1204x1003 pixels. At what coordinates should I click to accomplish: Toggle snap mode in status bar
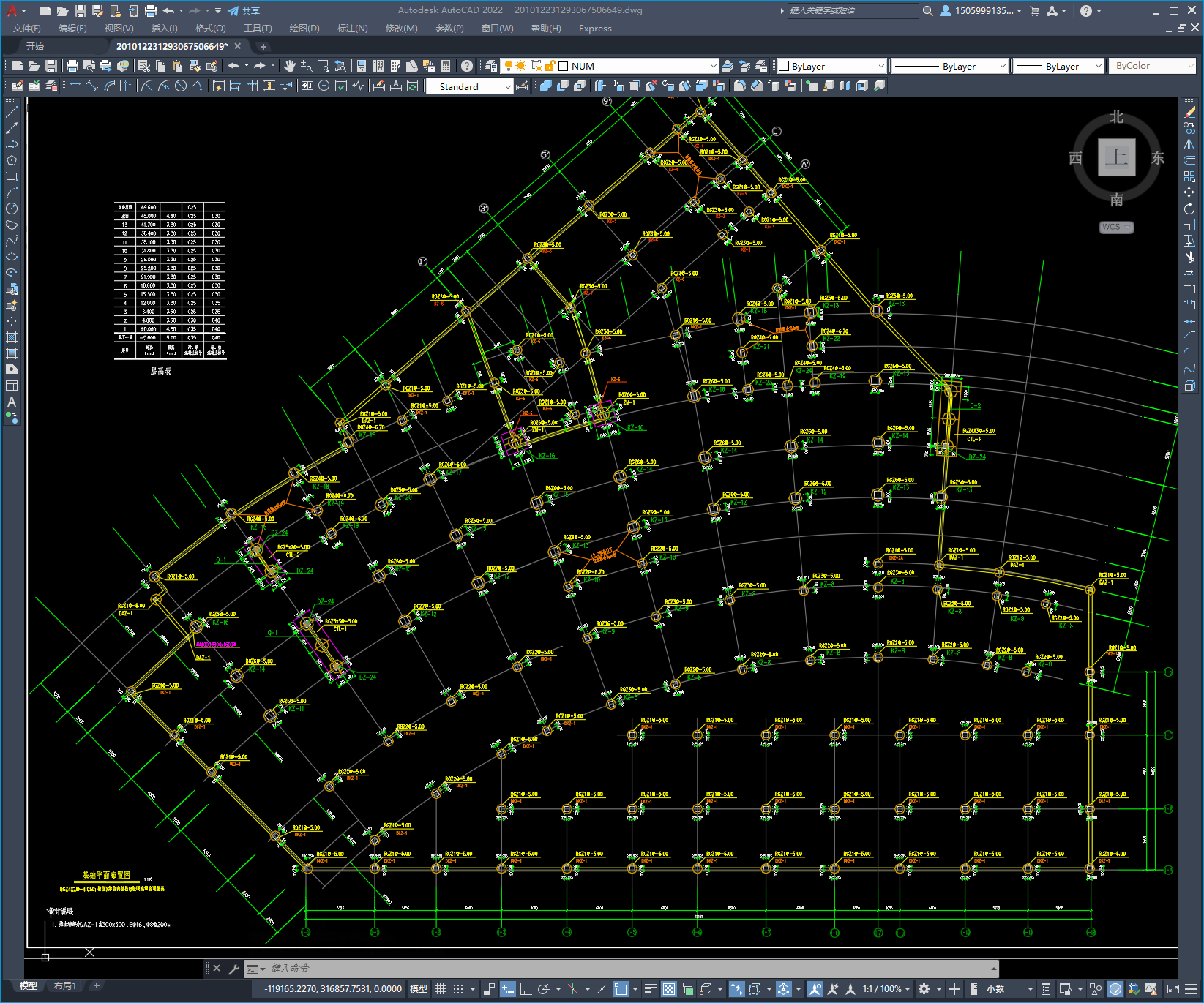point(458,989)
